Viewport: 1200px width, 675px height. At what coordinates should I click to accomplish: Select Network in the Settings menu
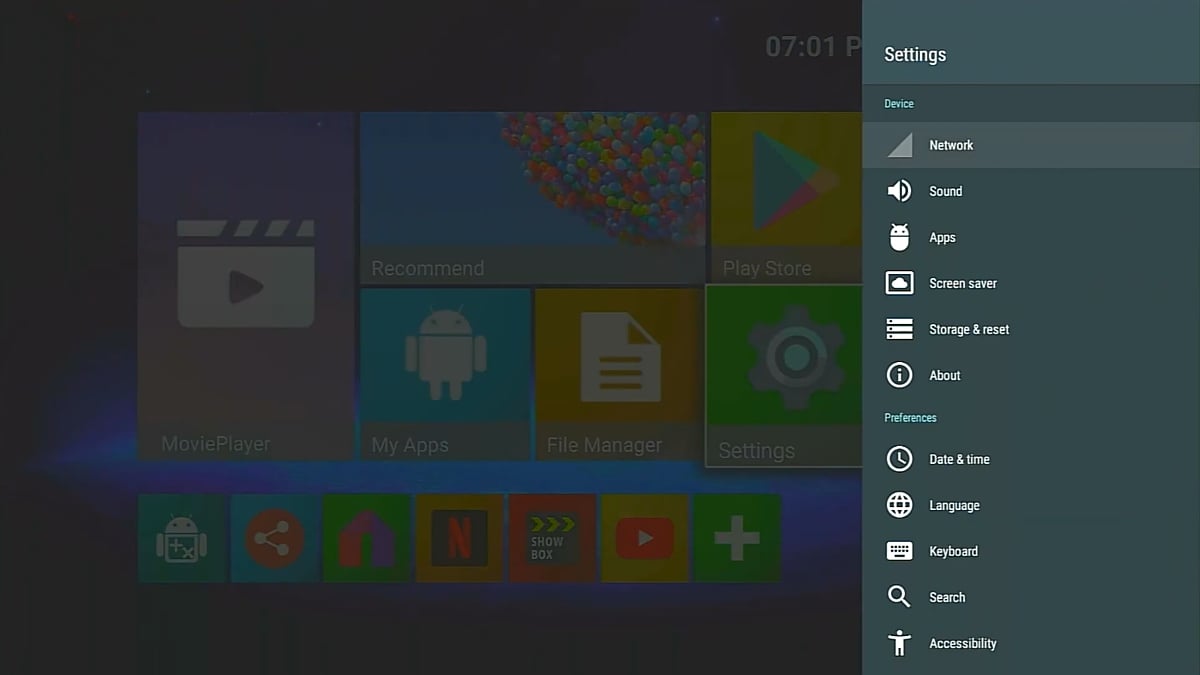(1031, 145)
